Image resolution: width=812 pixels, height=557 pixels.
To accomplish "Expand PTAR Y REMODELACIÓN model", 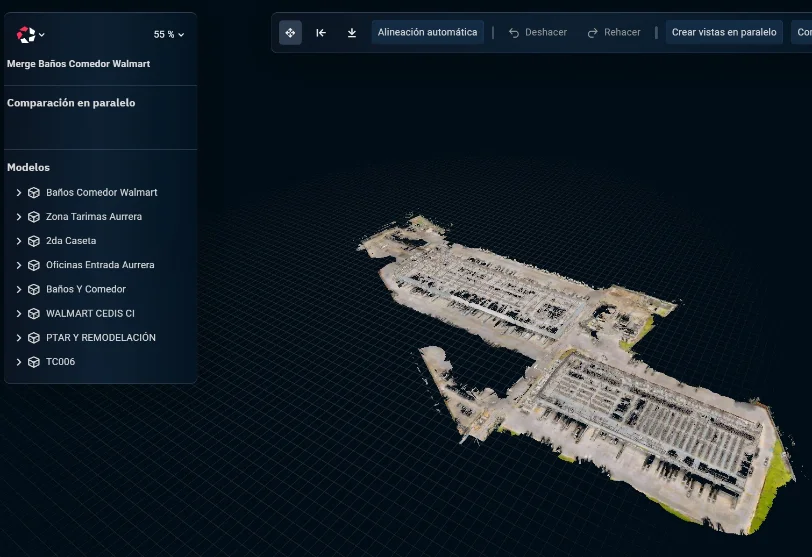I will click(19, 338).
